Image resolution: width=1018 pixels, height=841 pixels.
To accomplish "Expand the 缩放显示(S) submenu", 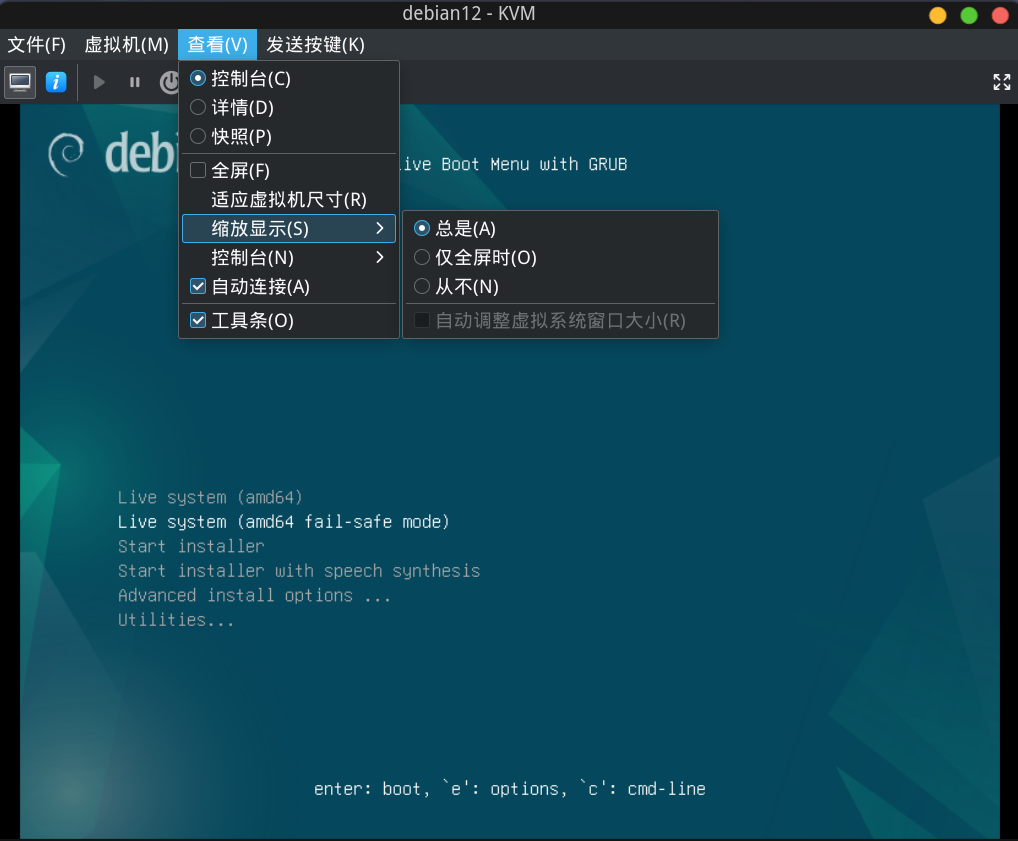I will coord(289,229).
